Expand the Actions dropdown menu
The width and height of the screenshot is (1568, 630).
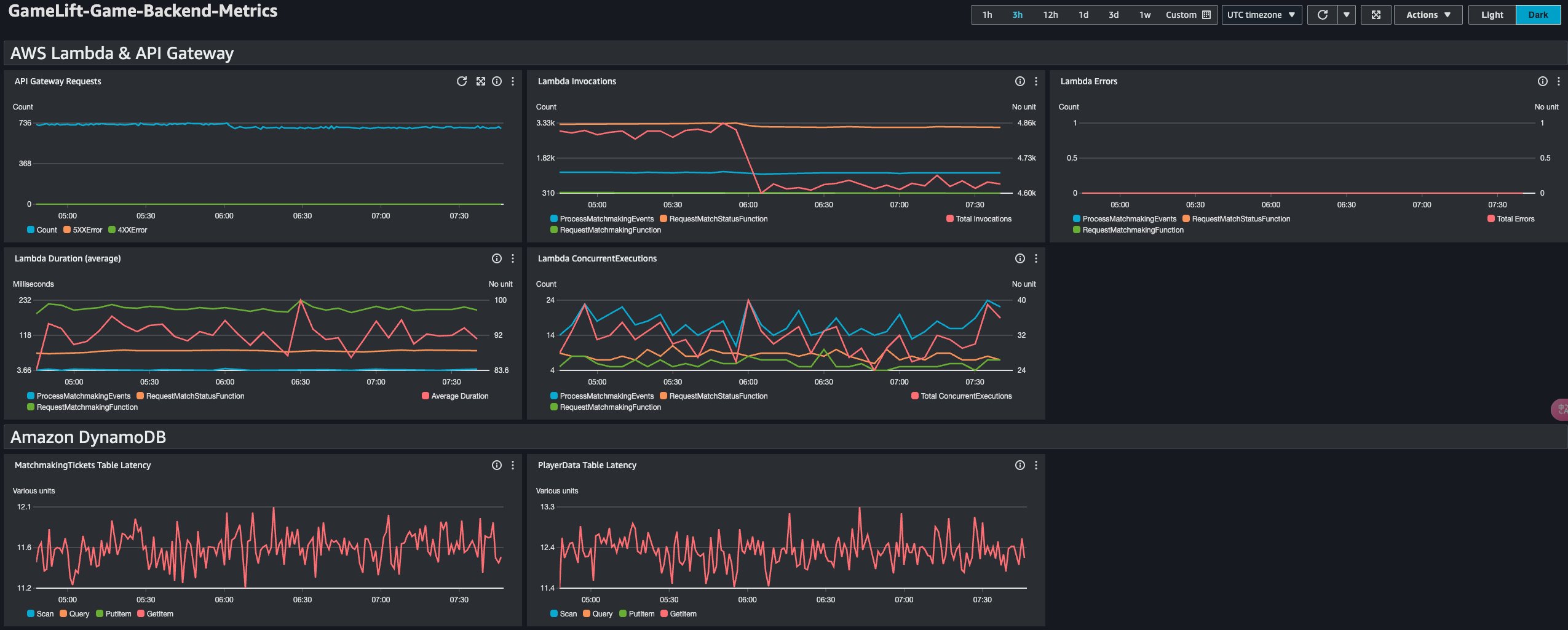[x=1428, y=15]
